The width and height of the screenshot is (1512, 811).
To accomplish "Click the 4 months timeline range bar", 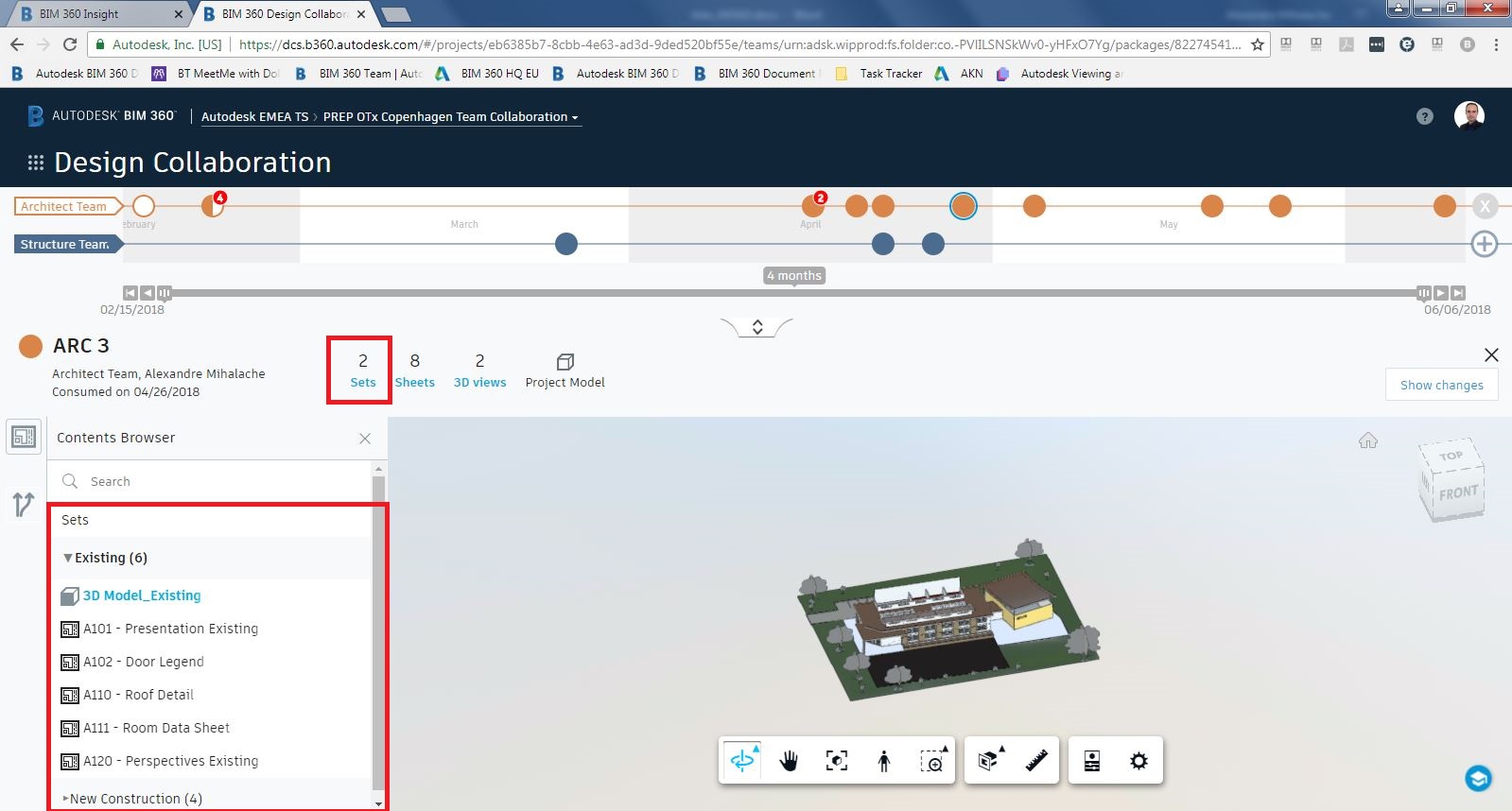I will (794, 293).
